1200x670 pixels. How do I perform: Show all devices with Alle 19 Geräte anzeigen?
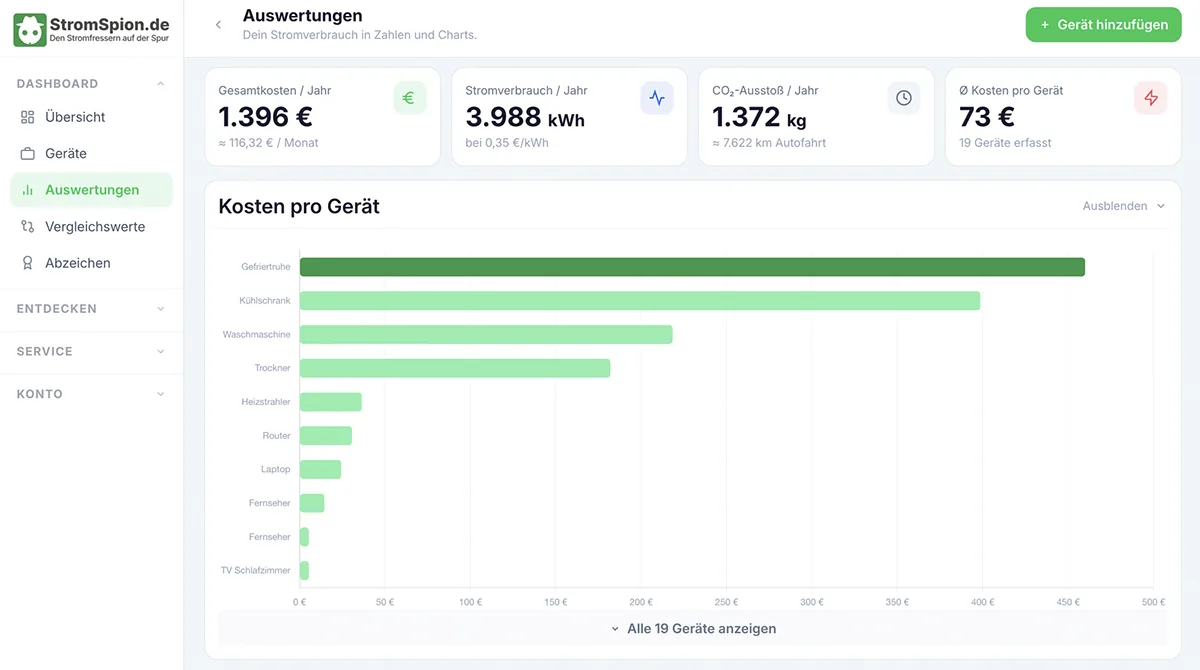692,629
